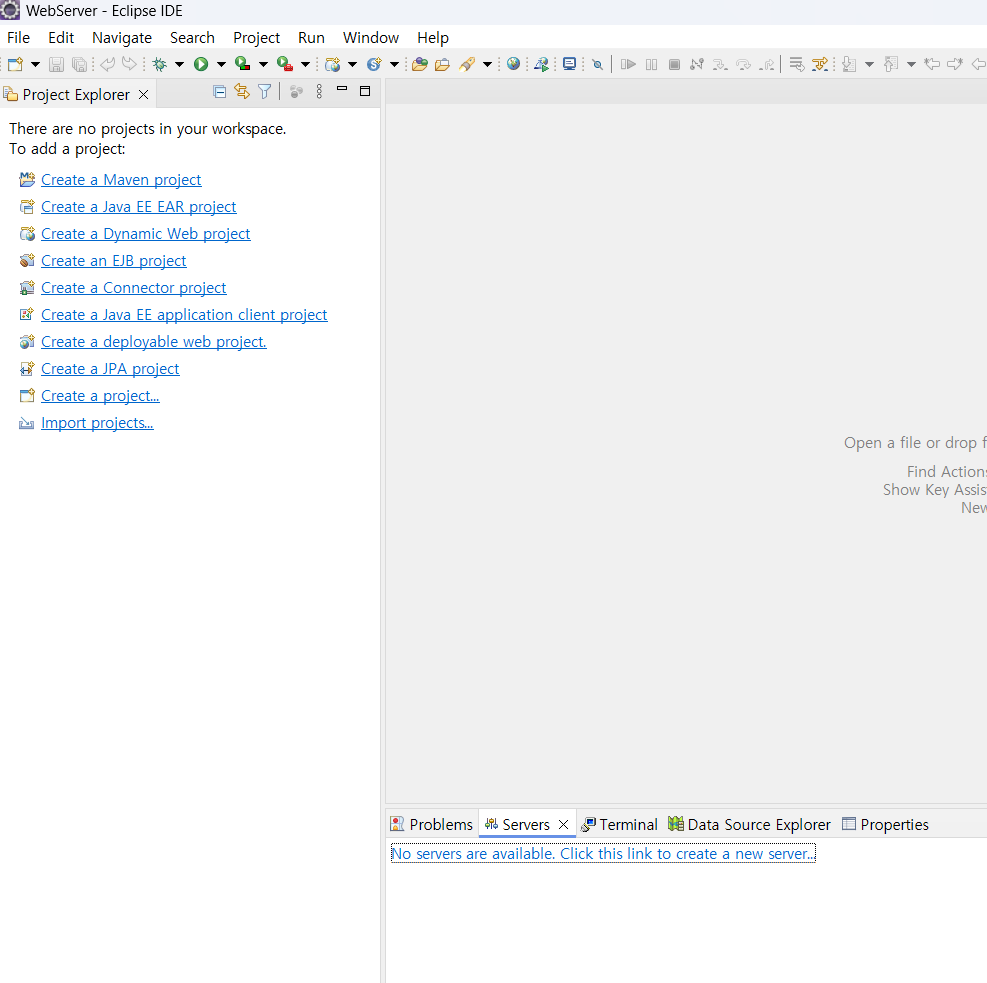The height and width of the screenshot is (983, 987).
Task: Click the Step Over icon
Action: 743,64
